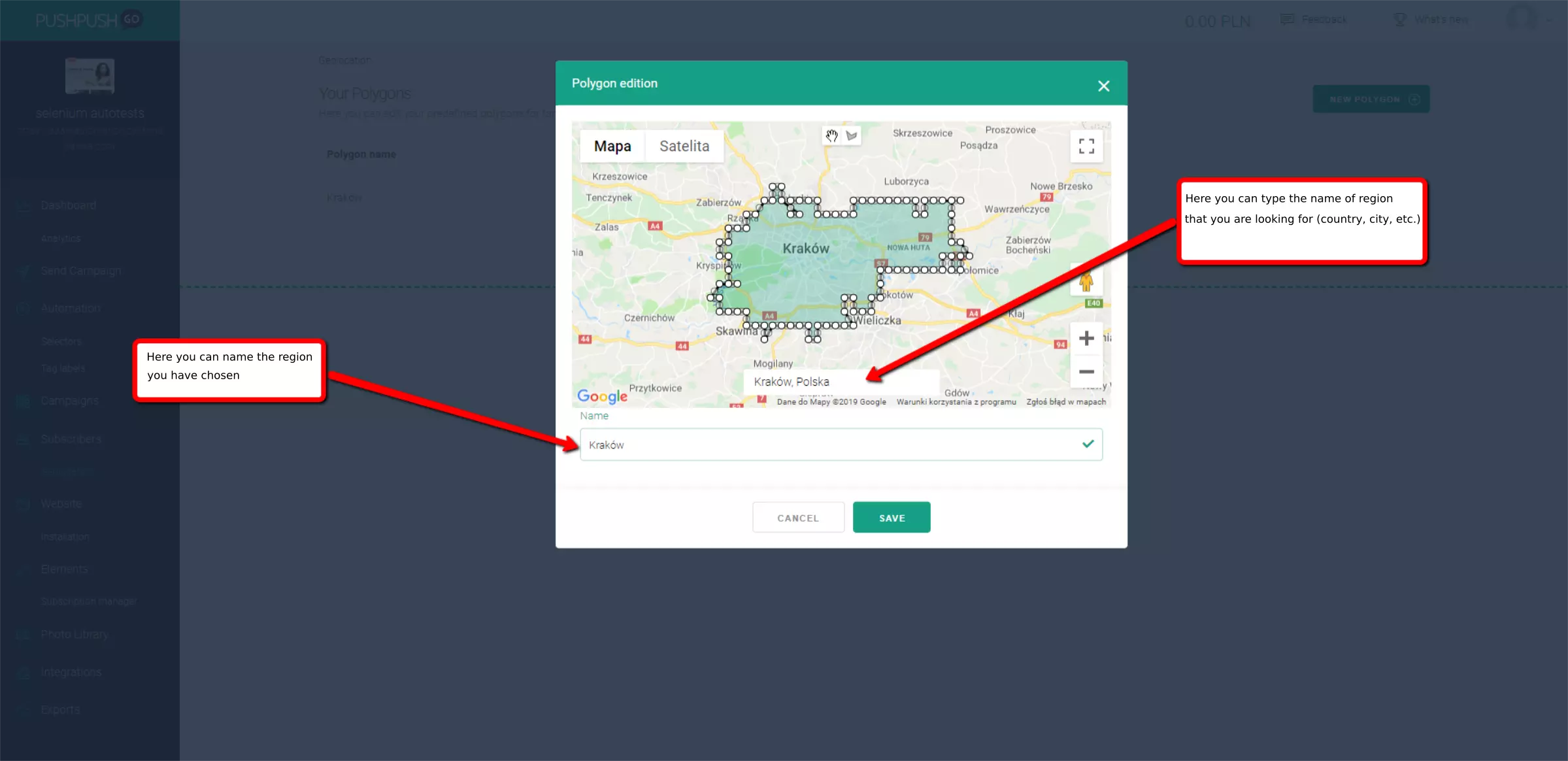The image size is (1568, 761).
Task: Click the CANCEL button
Action: point(798,518)
